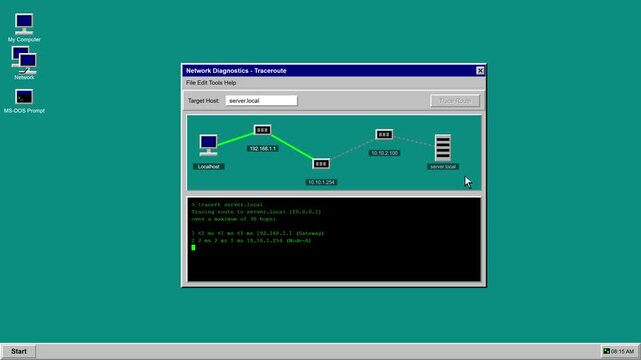Open the File menu
Image resolution: width=641 pixels, height=360 pixels.
[191, 83]
